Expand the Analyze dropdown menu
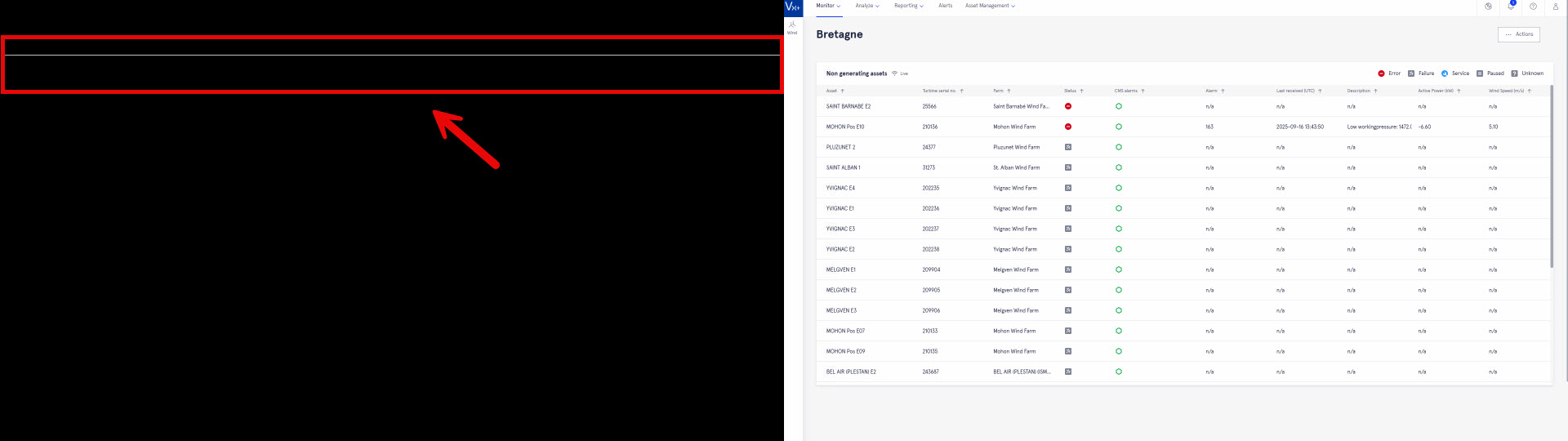This screenshot has height=441, width=1568. [x=866, y=6]
